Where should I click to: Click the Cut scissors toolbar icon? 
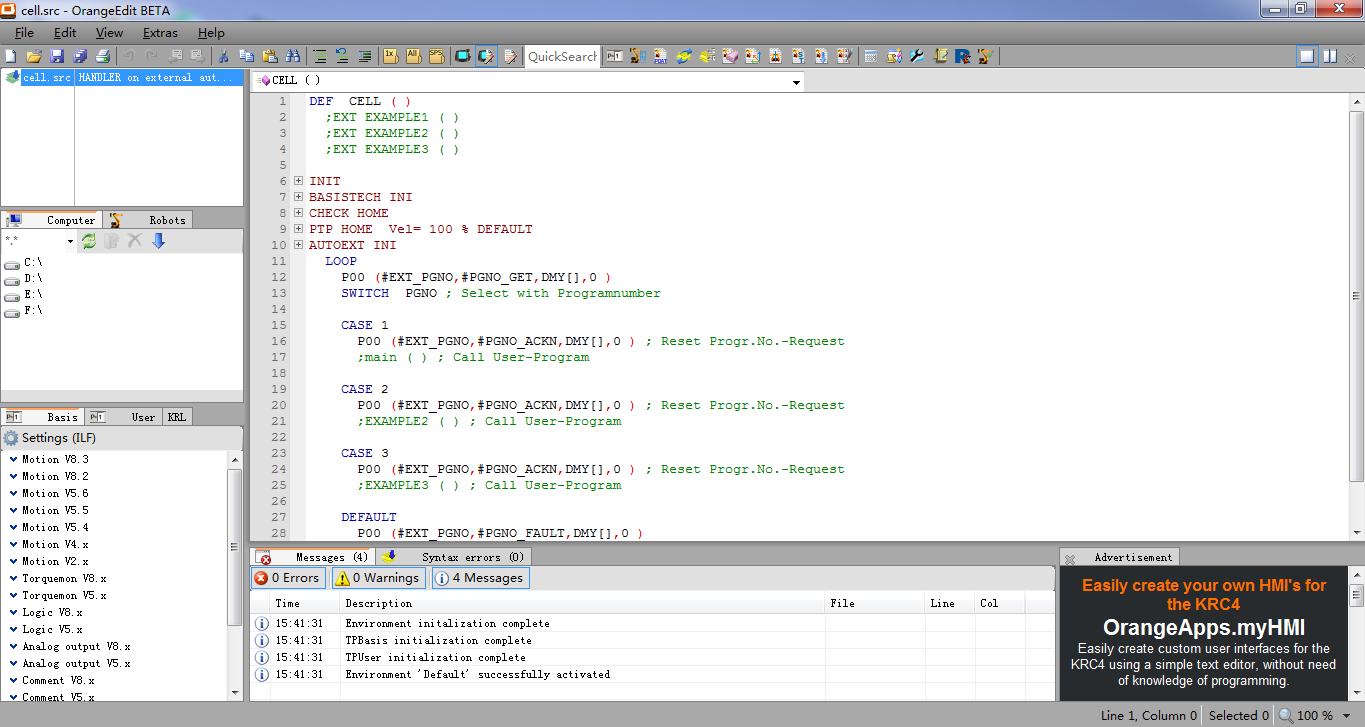(x=224, y=57)
